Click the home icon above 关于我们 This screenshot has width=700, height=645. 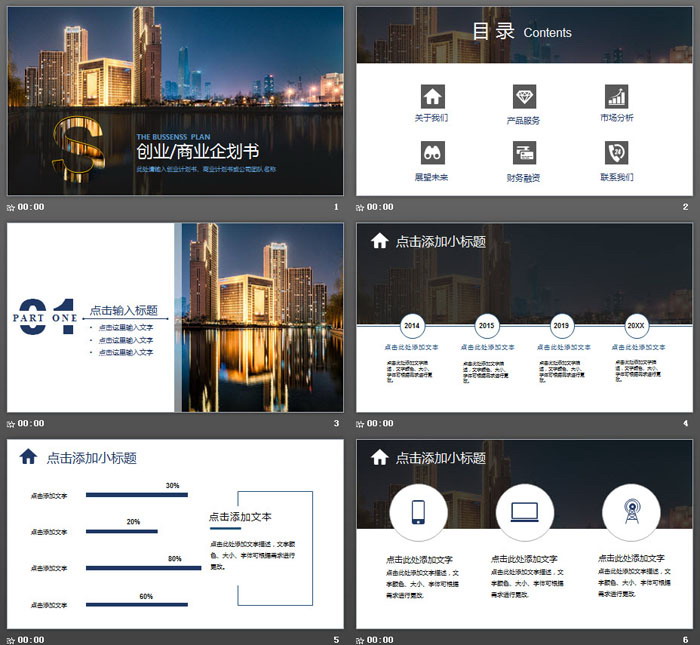tap(432, 96)
